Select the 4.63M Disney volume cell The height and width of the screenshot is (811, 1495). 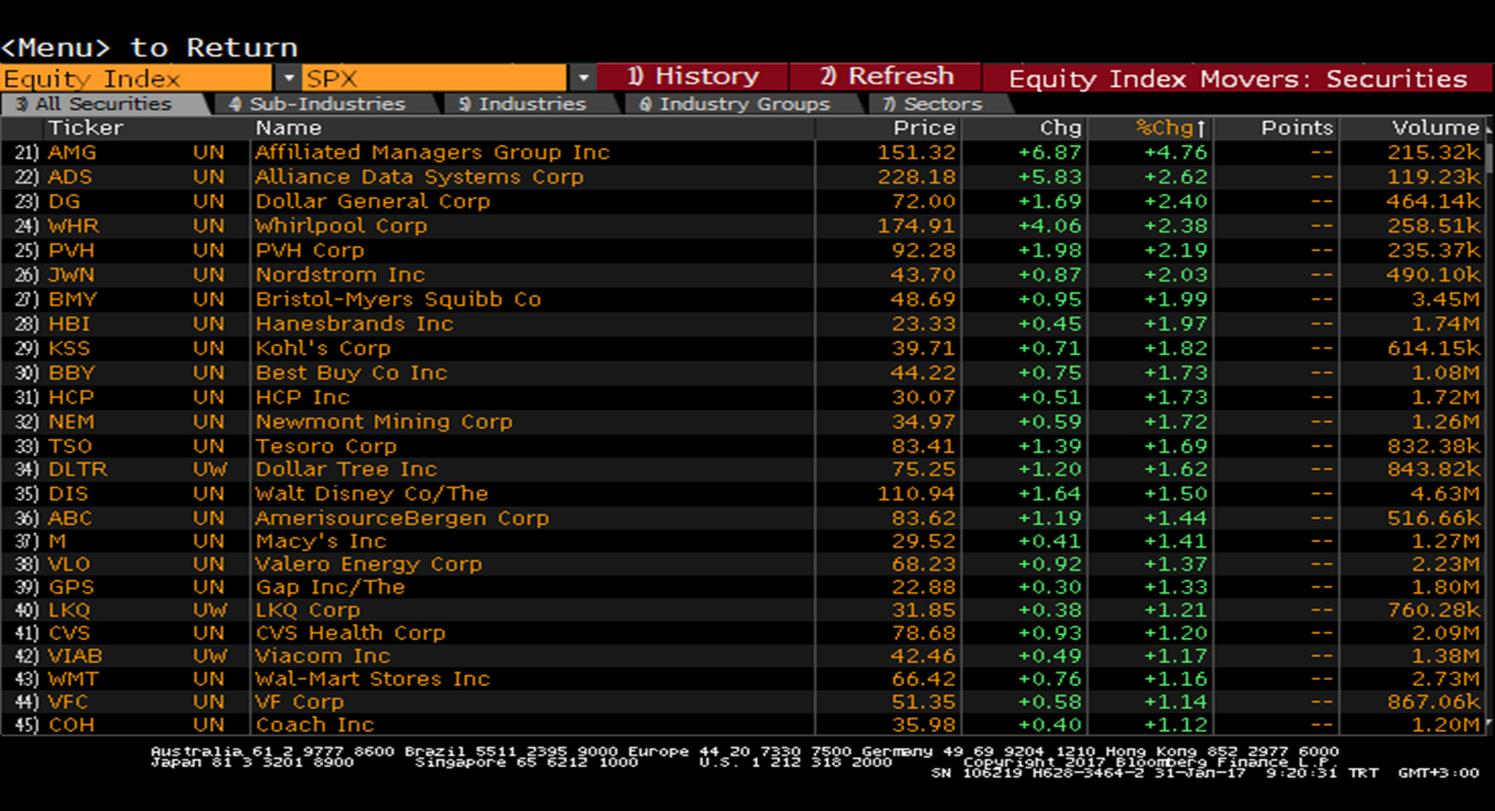(x=1446, y=493)
